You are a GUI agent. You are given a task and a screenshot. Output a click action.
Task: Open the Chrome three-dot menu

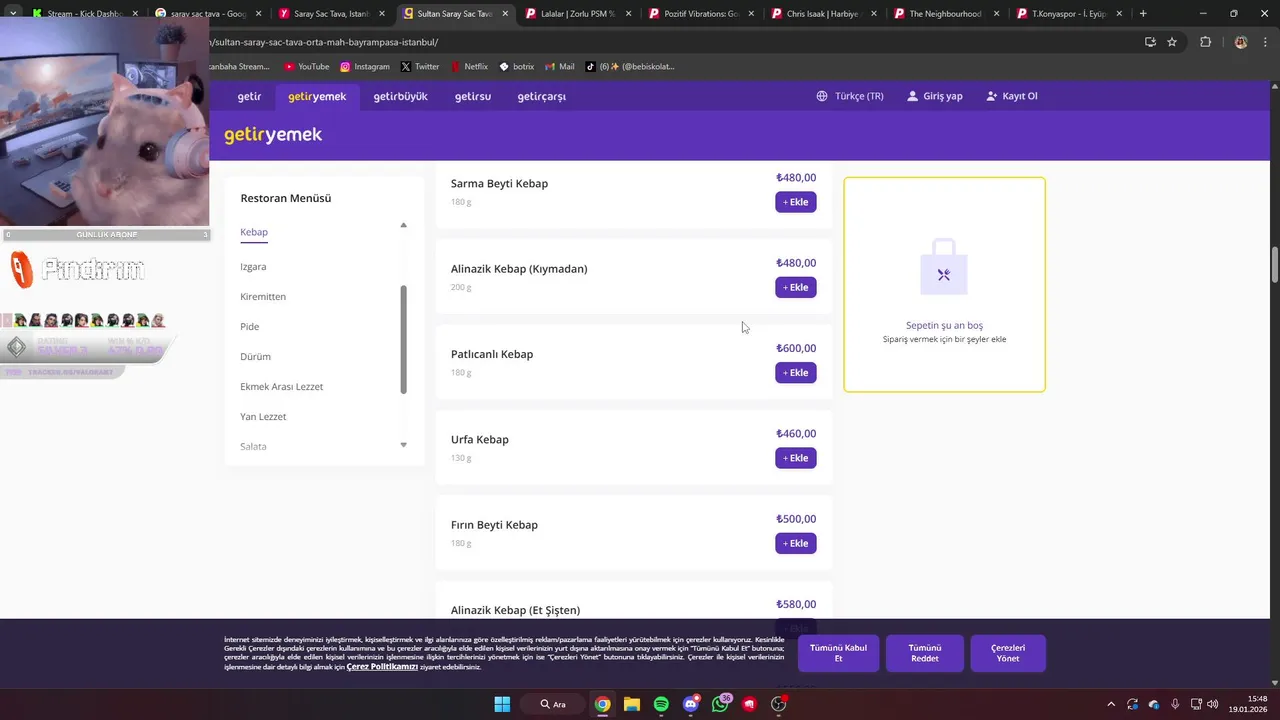1266,42
